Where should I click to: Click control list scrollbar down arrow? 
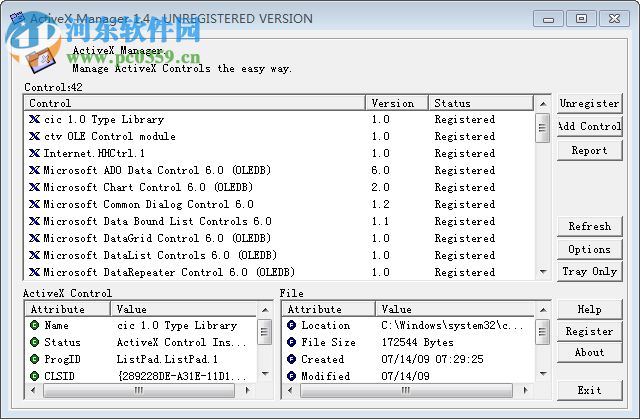tap(543, 272)
